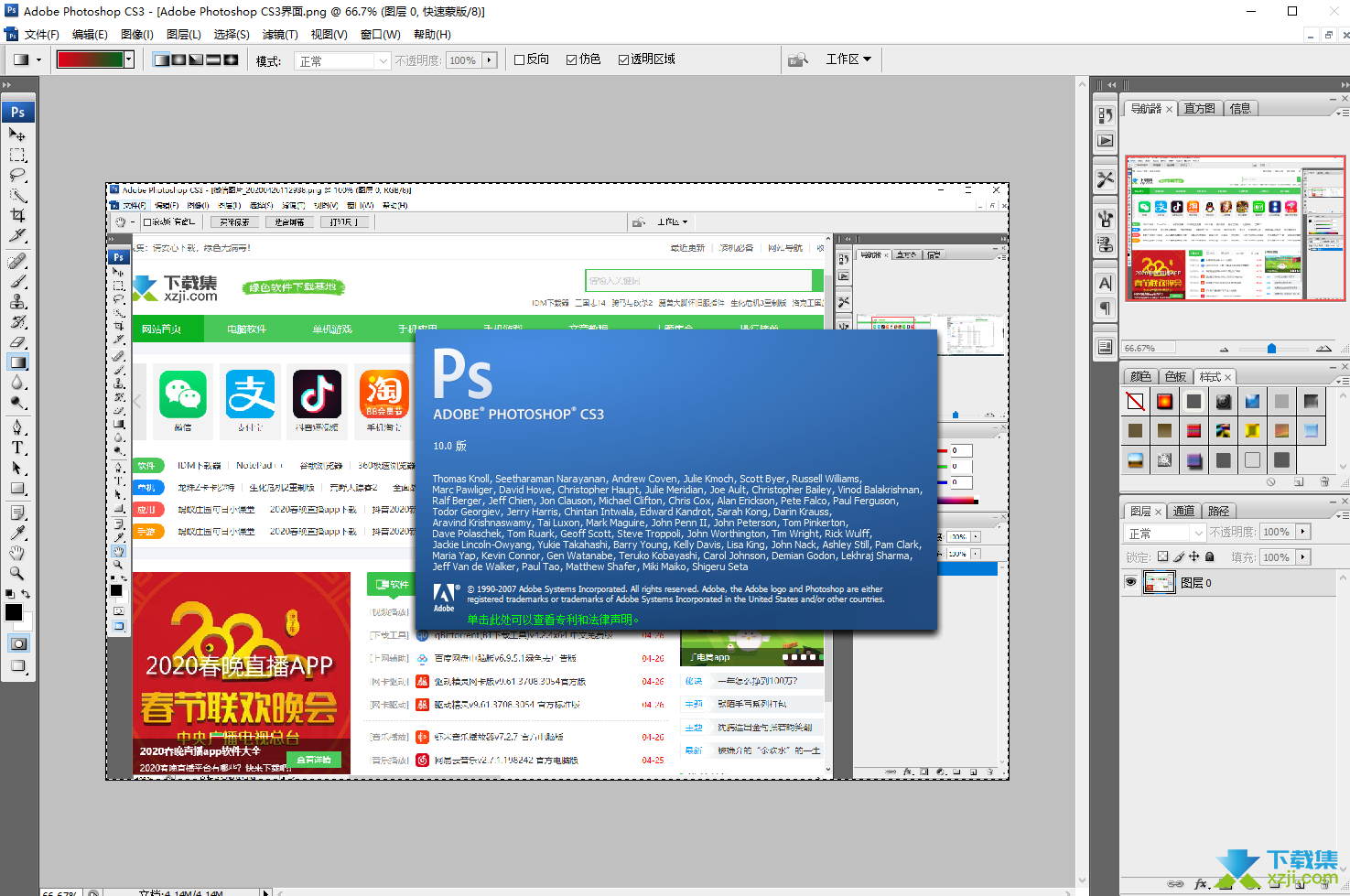Open gradient picker dropdown arrow

[129, 59]
